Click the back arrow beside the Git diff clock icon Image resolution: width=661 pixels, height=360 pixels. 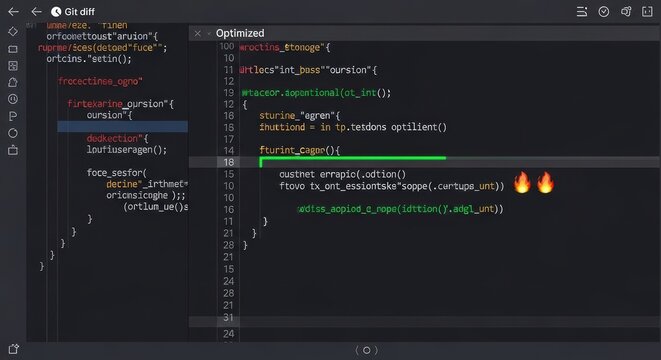pyautogui.click(x=36, y=11)
